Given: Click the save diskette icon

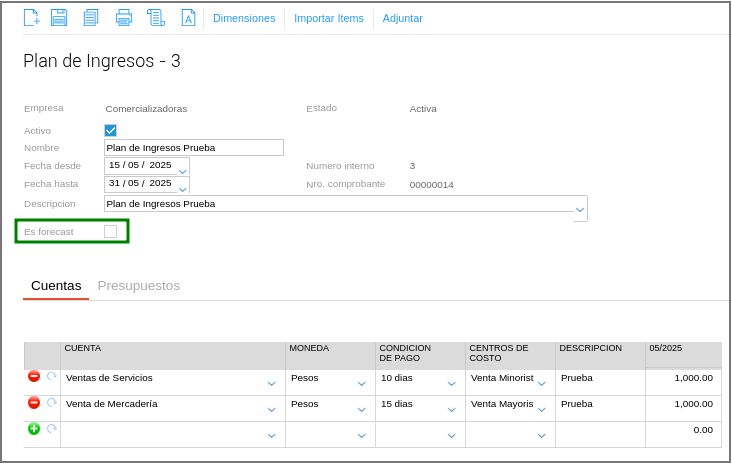Looking at the screenshot, I should coord(59,18).
